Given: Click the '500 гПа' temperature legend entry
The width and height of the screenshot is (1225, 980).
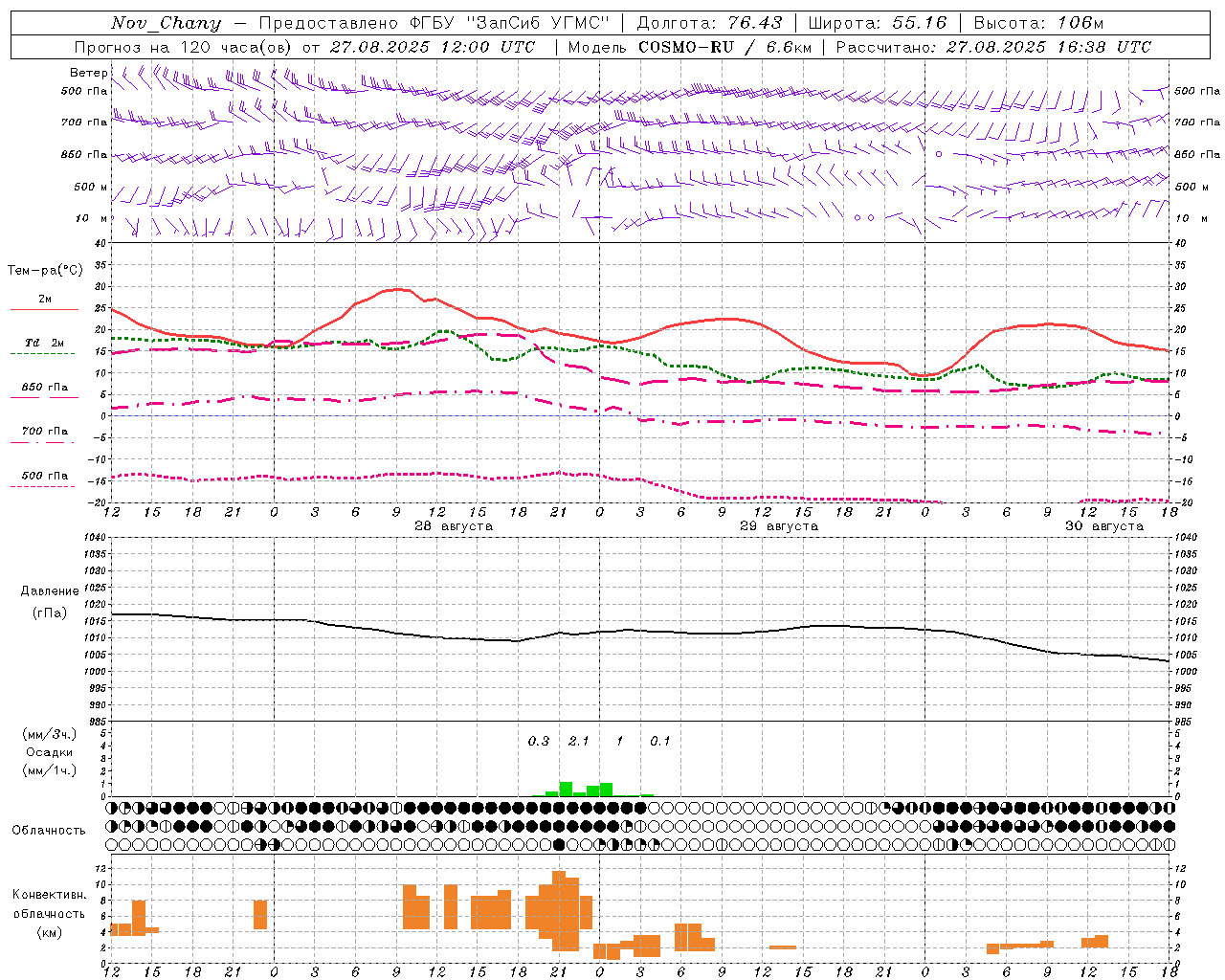Looking at the screenshot, I should 45,476.
